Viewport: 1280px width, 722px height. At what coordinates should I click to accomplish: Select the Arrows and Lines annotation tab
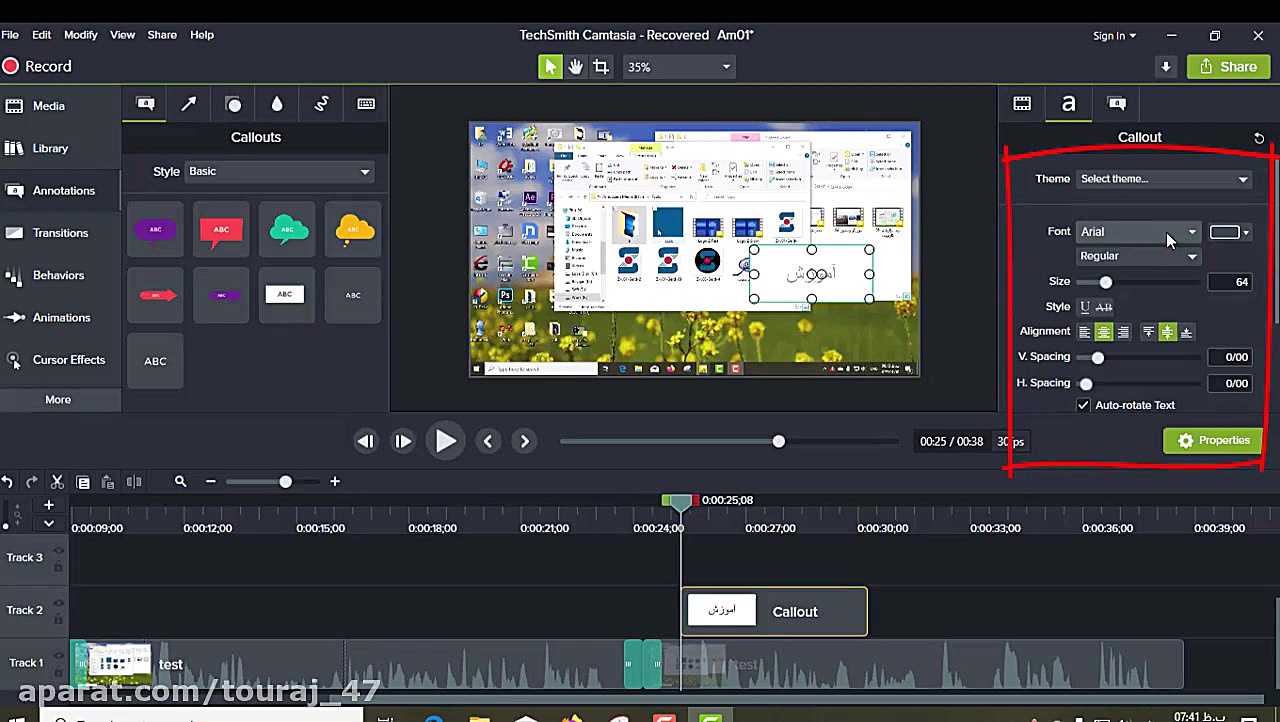coord(189,104)
